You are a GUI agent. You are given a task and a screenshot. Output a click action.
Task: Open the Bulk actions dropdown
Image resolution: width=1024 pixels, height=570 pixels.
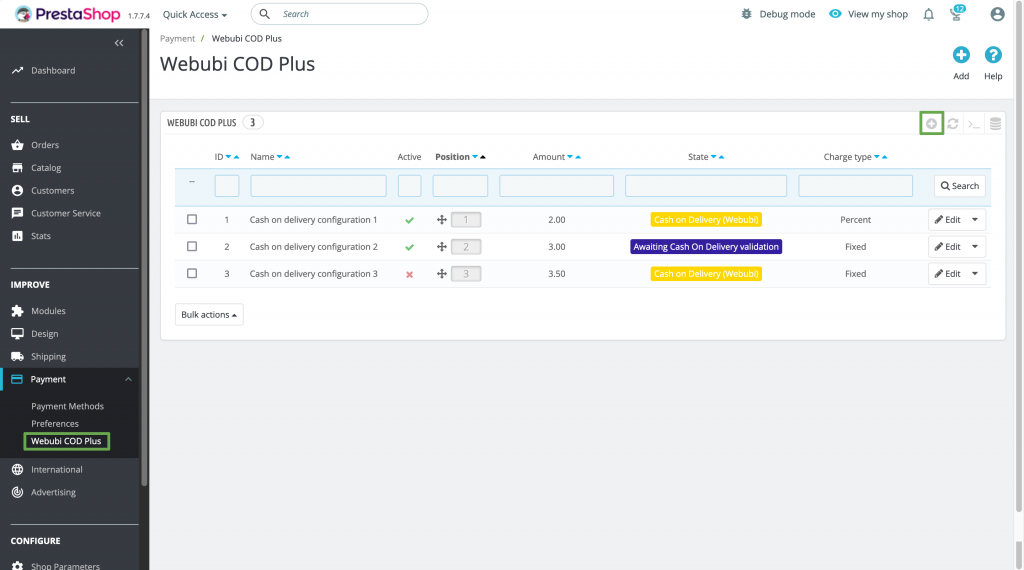coord(209,315)
